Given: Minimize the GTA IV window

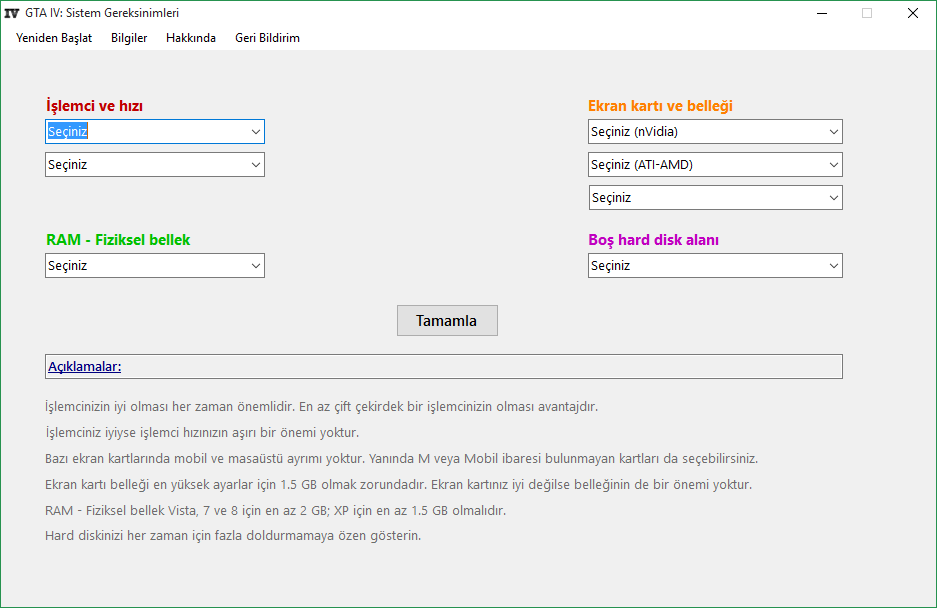Looking at the screenshot, I should click(822, 13).
